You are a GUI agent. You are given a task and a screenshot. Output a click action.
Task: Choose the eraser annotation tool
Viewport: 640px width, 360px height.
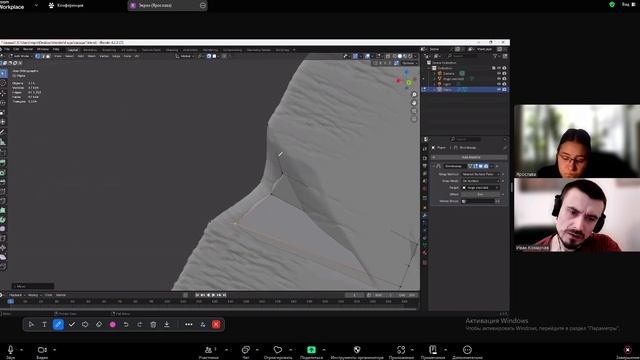99,324
